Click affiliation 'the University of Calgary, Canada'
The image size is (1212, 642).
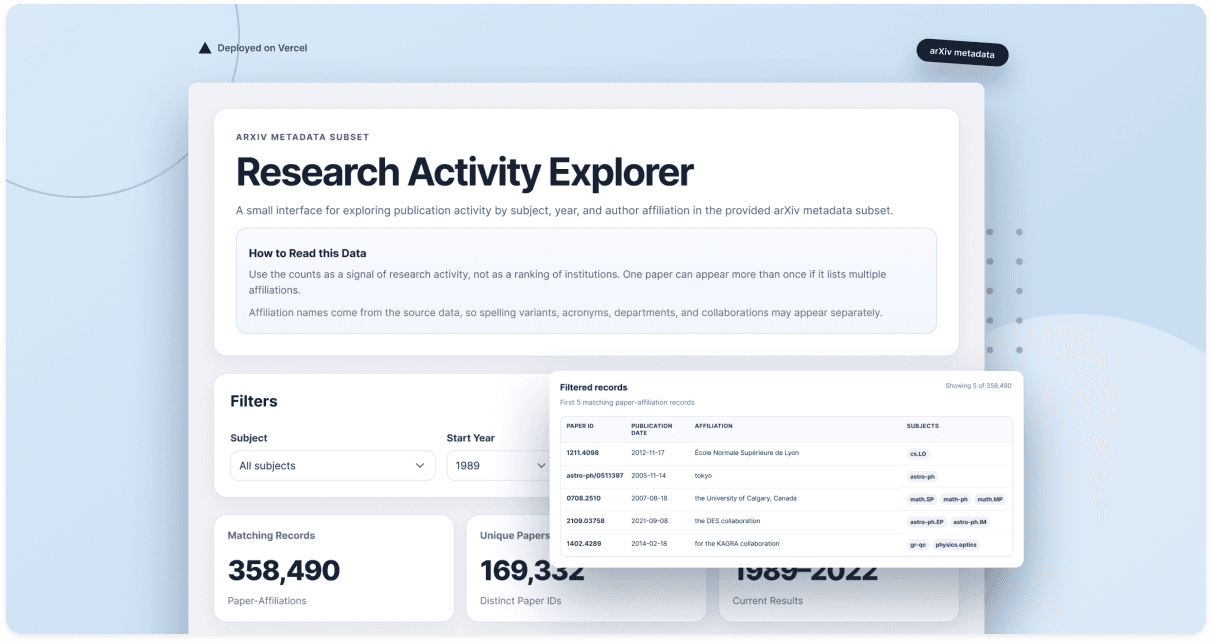[745, 498]
